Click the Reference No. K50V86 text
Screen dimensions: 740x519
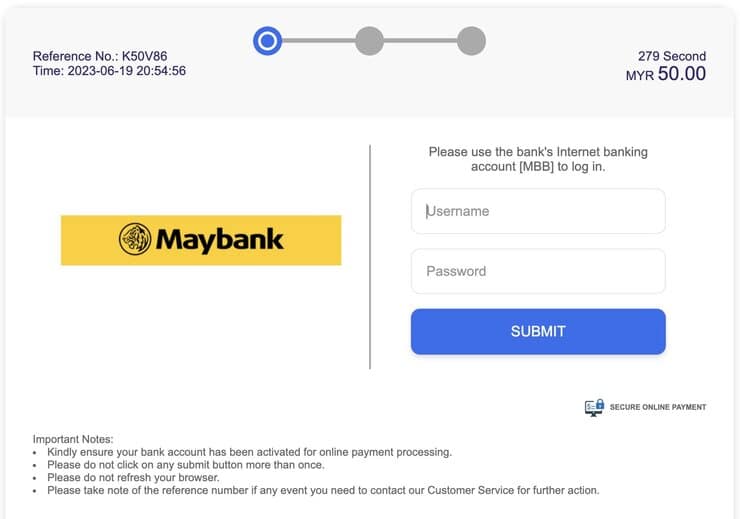point(100,56)
